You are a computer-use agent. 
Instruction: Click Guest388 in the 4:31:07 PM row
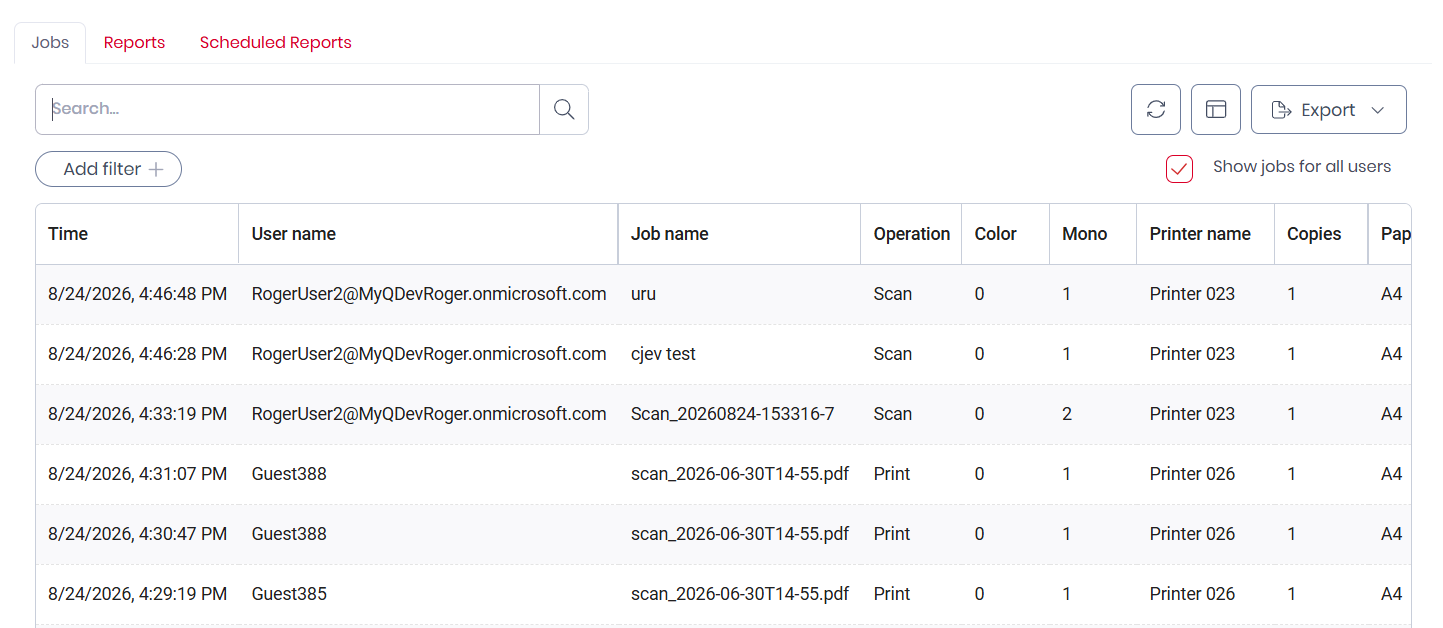289,474
